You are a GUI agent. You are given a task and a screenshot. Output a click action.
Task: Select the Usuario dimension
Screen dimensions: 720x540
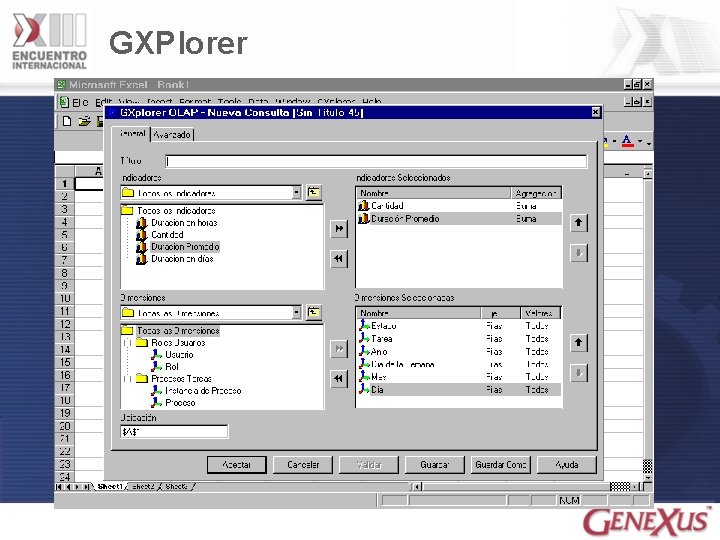(179, 354)
